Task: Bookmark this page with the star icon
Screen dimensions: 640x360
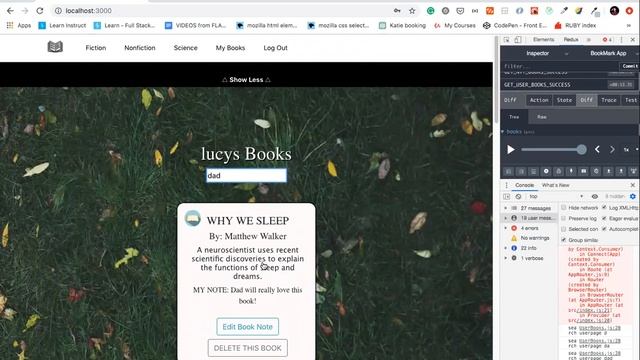Action: [x=412, y=11]
